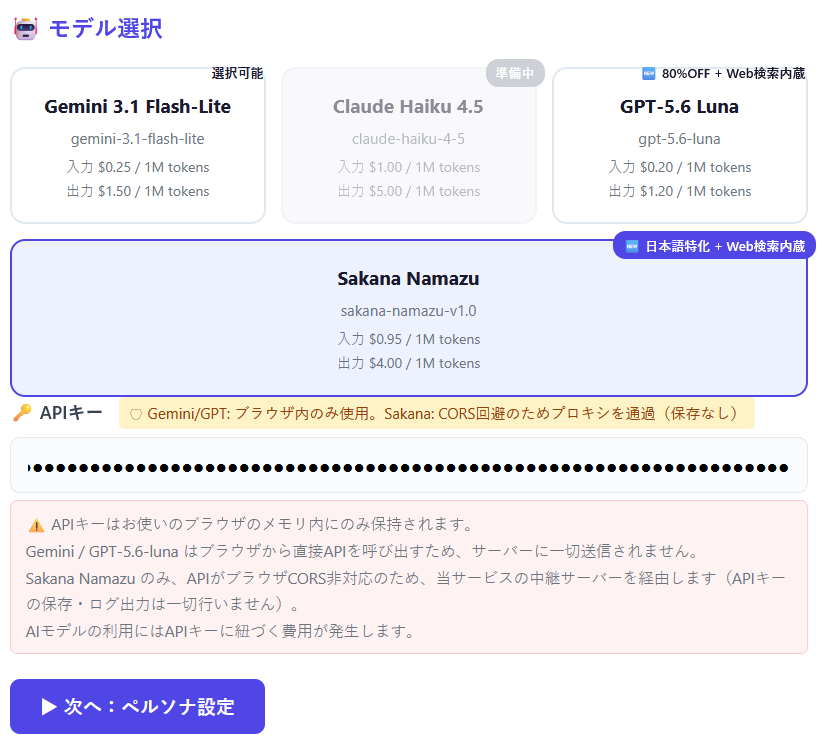
Task: Click 出力 $1.20 / 1M tokens text
Action: point(680,191)
